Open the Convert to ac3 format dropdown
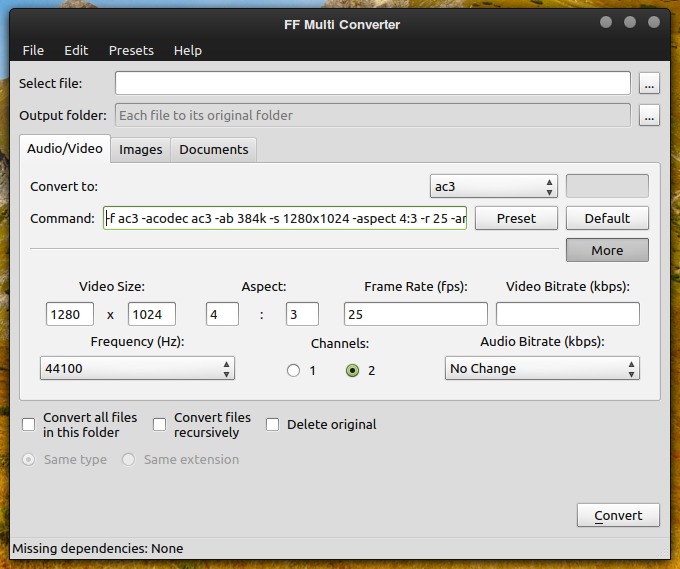 tap(494, 186)
